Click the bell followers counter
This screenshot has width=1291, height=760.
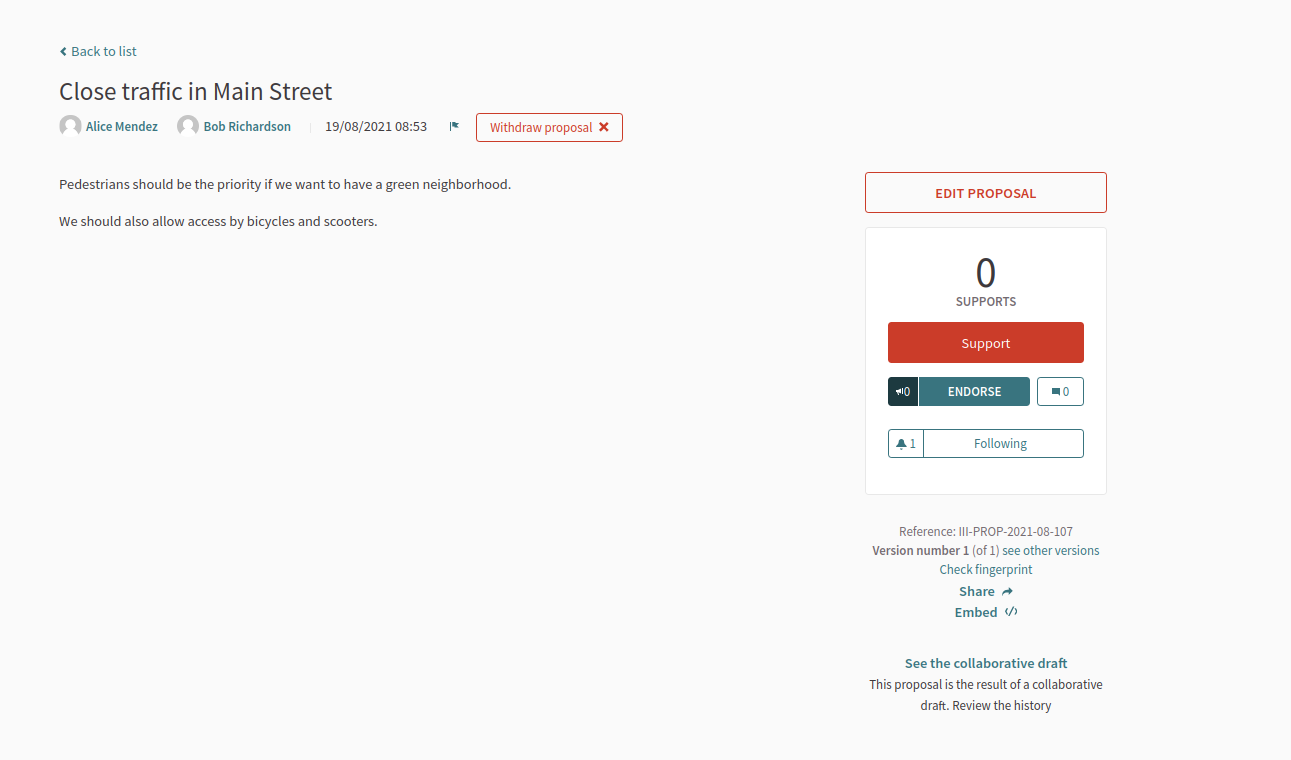click(x=906, y=443)
